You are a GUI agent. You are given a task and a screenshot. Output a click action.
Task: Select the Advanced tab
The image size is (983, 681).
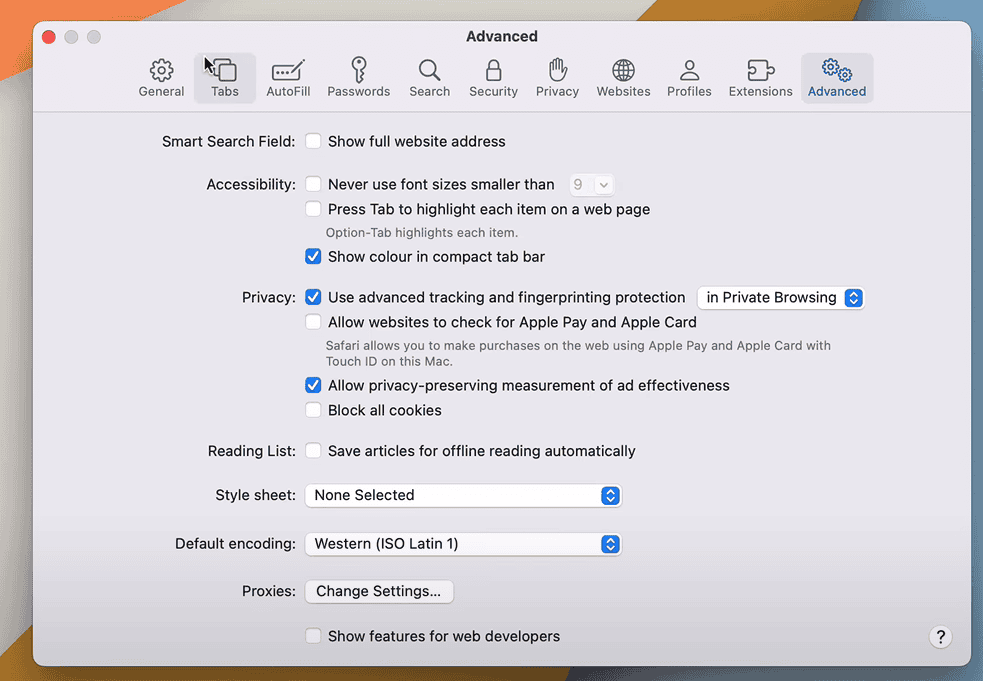[837, 78]
